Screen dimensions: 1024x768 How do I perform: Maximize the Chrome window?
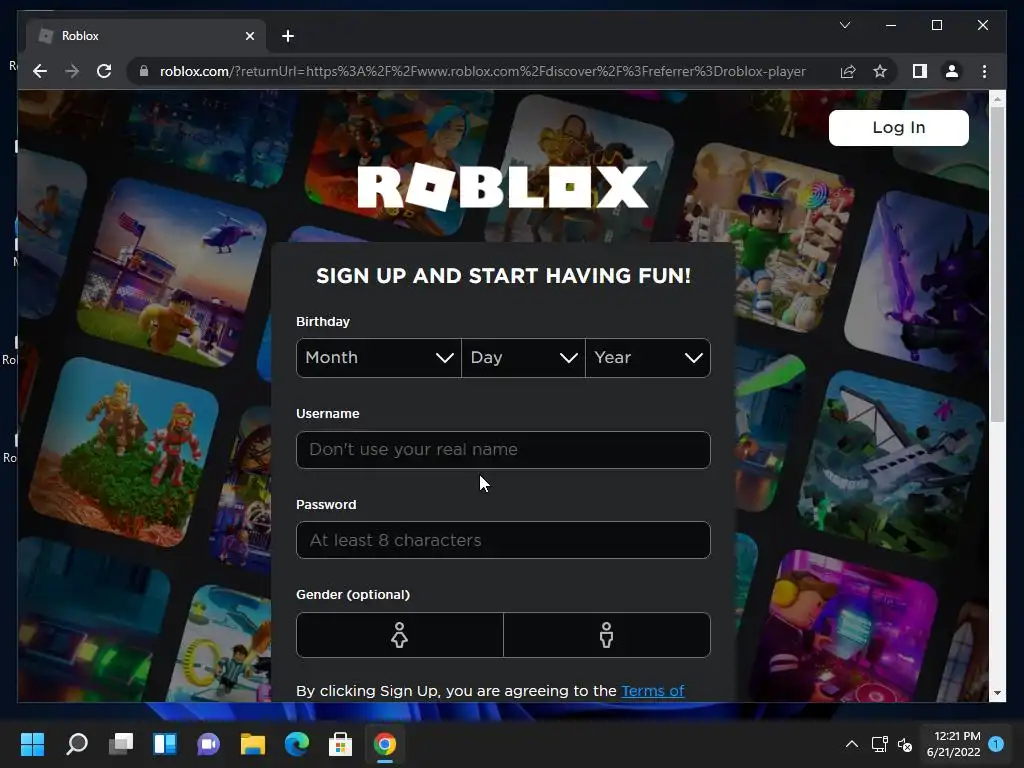pos(936,25)
